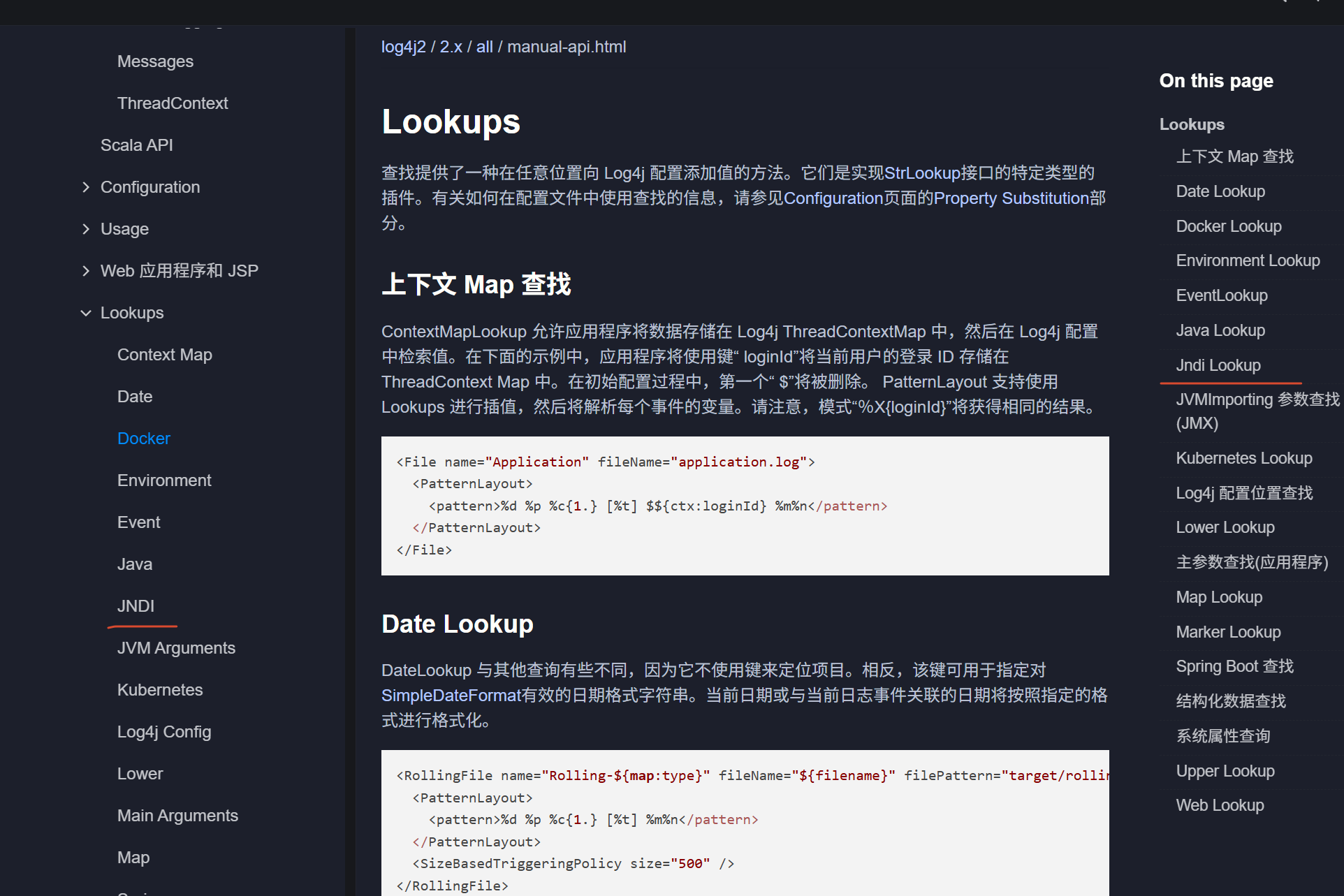1344x896 pixels.
Task: Select JVM Arguments sidebar entry
Action: [x=176, y=648]
